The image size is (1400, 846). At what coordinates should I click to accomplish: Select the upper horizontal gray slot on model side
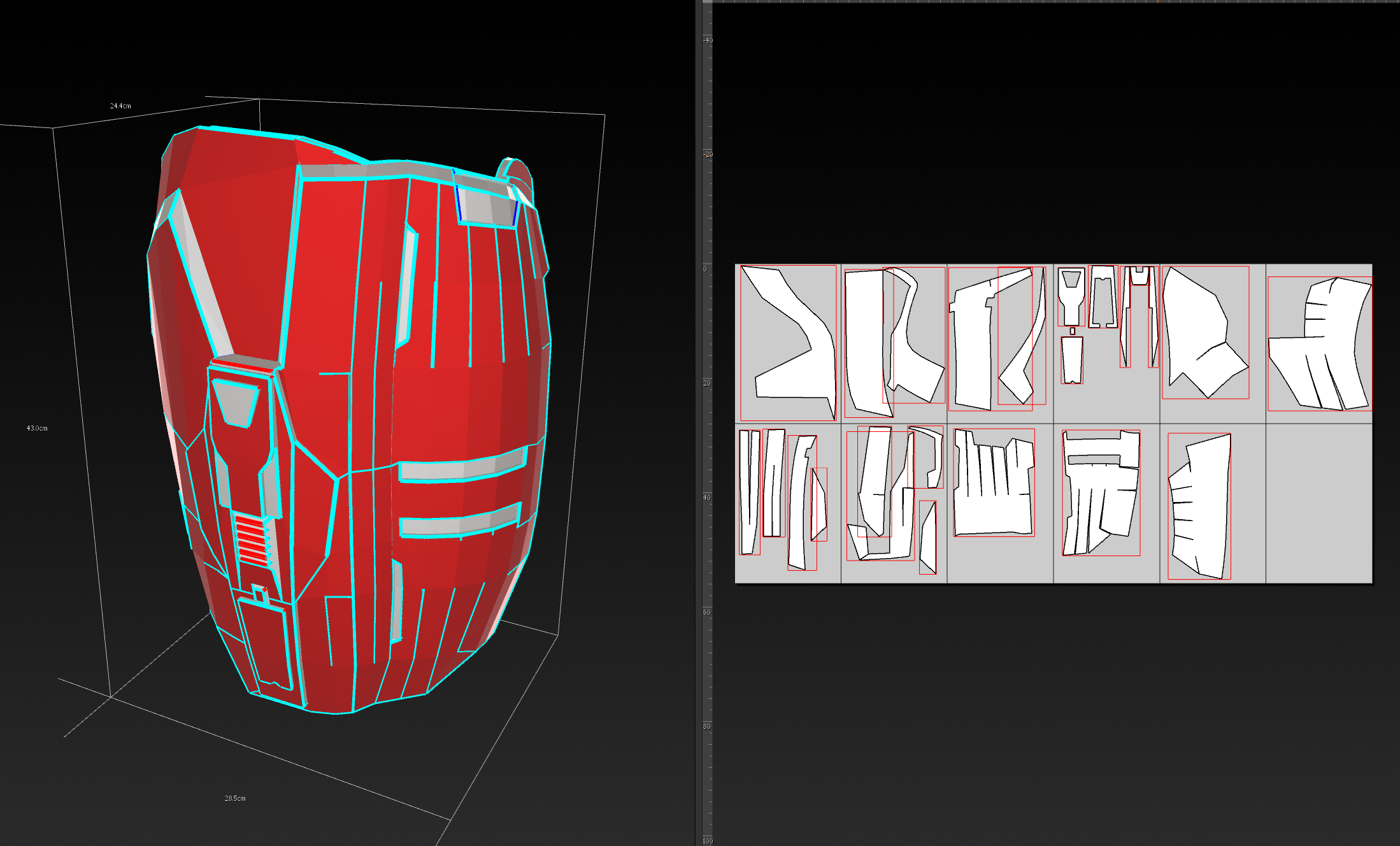463,466
